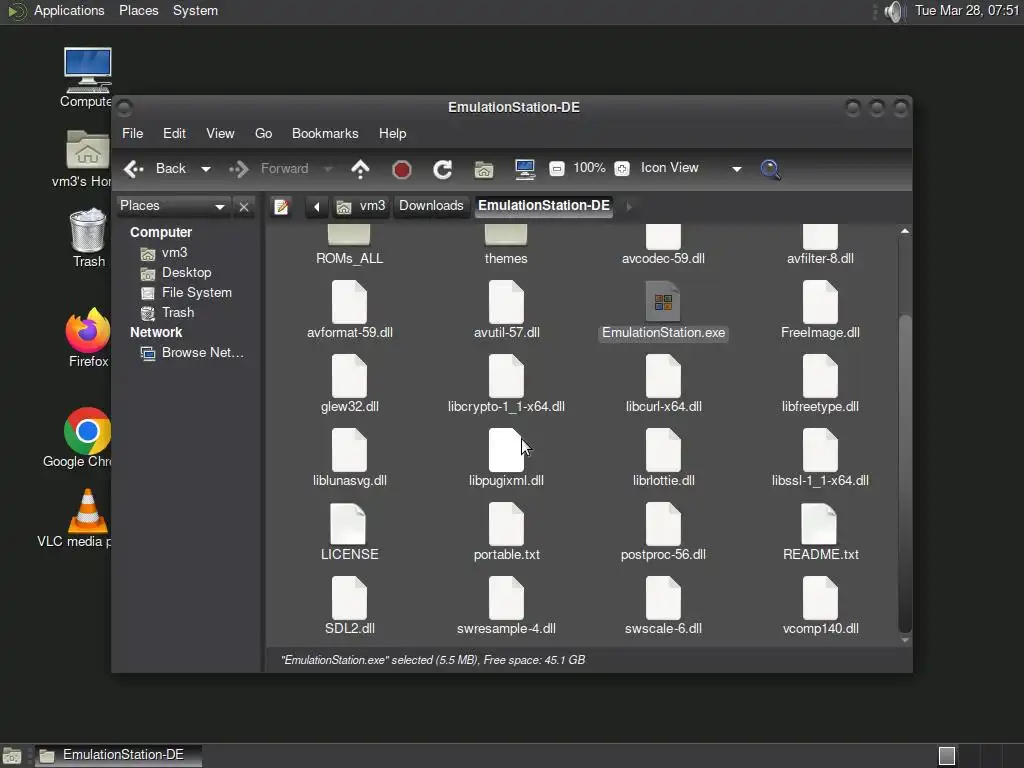
Task: Select libcurl-x64.dll file
Action: point(664,384)
